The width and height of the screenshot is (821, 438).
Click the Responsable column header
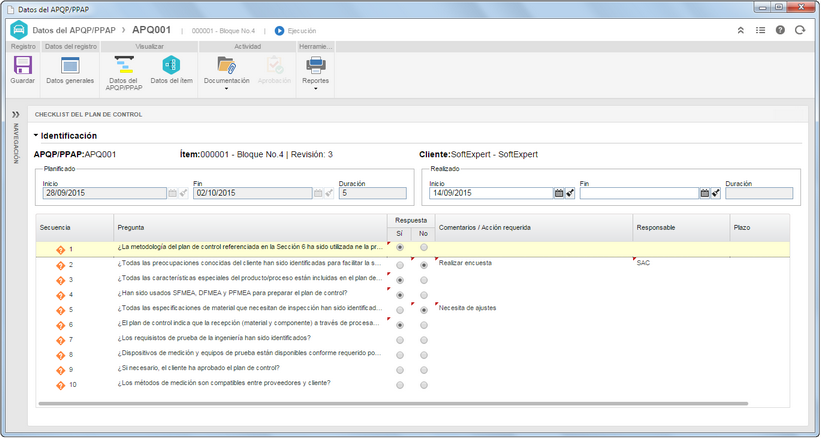[x=681, y=228]
